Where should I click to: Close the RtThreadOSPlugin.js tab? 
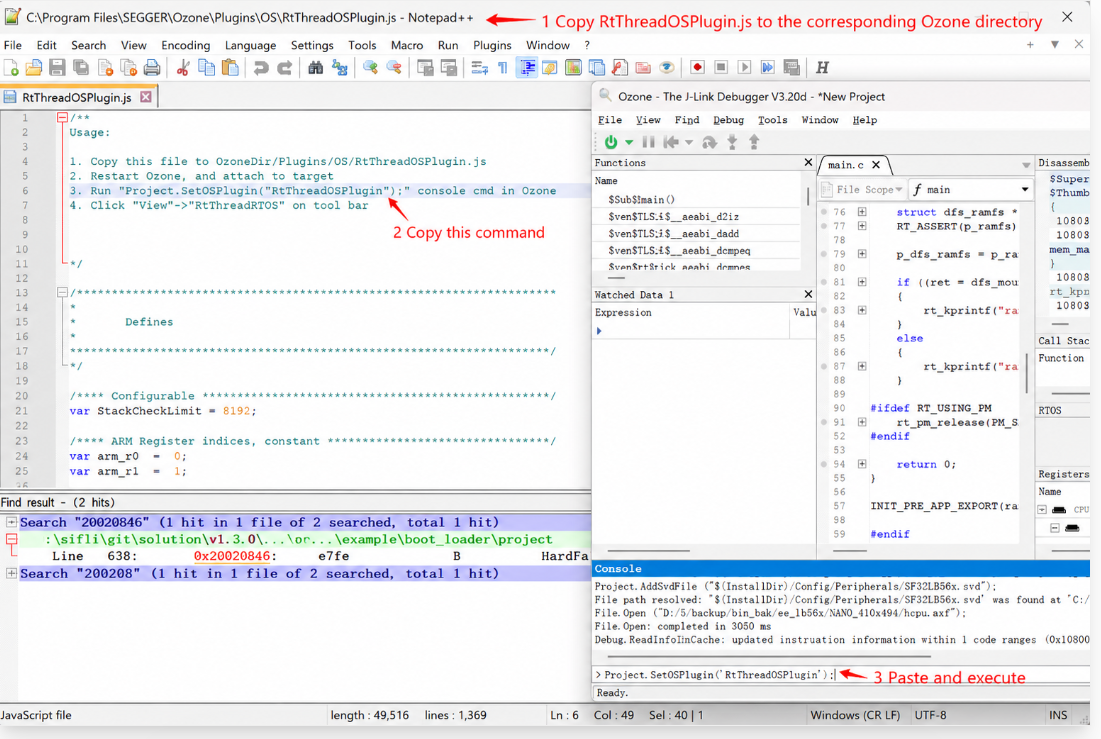145,97
